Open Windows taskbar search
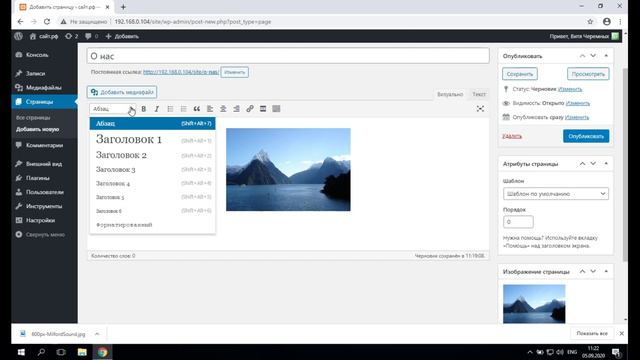 tap(41, 352)
